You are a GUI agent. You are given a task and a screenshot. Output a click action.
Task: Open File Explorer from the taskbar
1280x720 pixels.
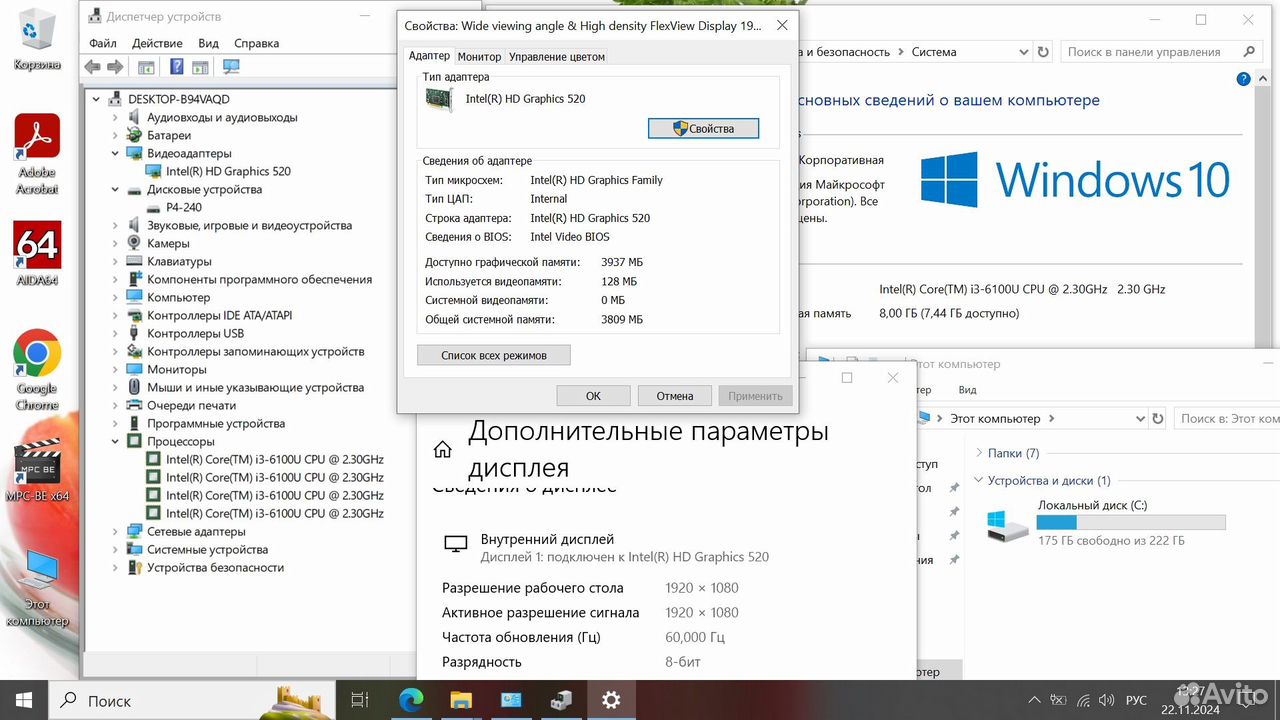click(460, 700)
